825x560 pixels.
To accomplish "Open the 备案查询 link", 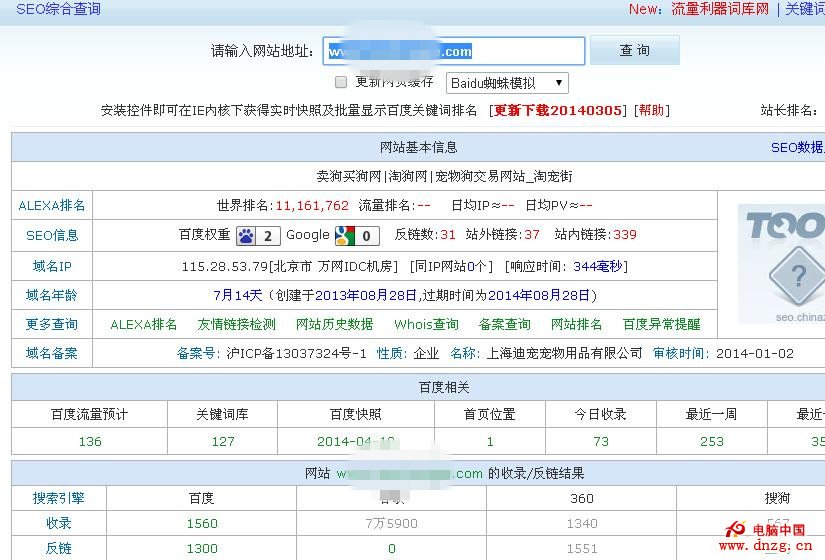I will pyautogui.click(x=504, y=324).
